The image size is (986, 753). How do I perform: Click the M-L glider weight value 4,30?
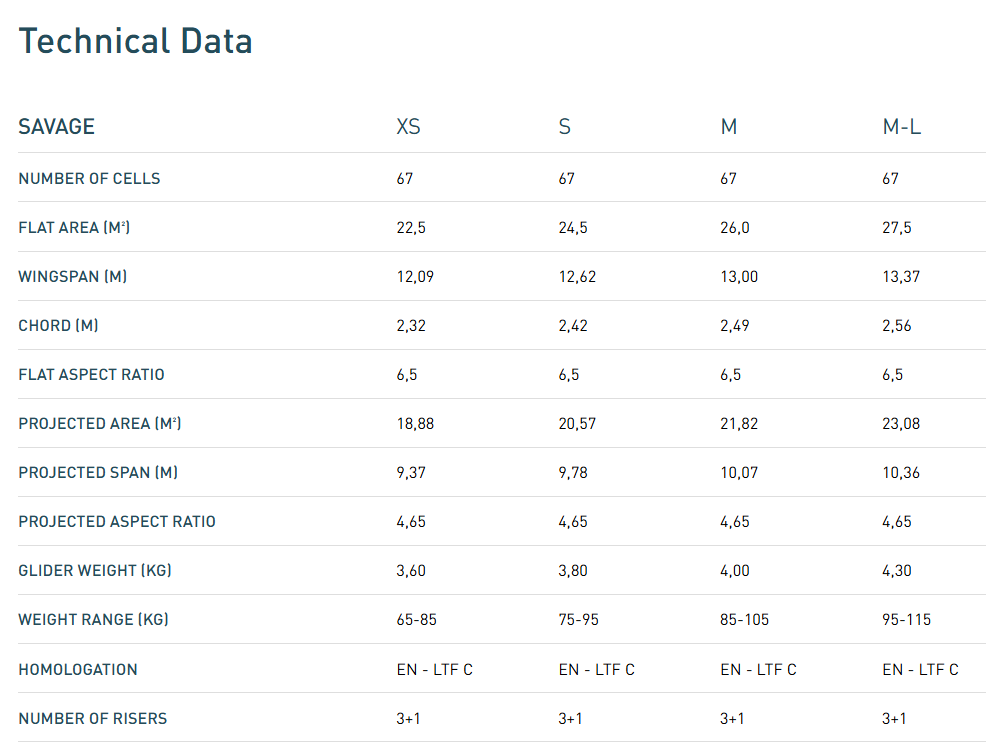pos(897,571)
